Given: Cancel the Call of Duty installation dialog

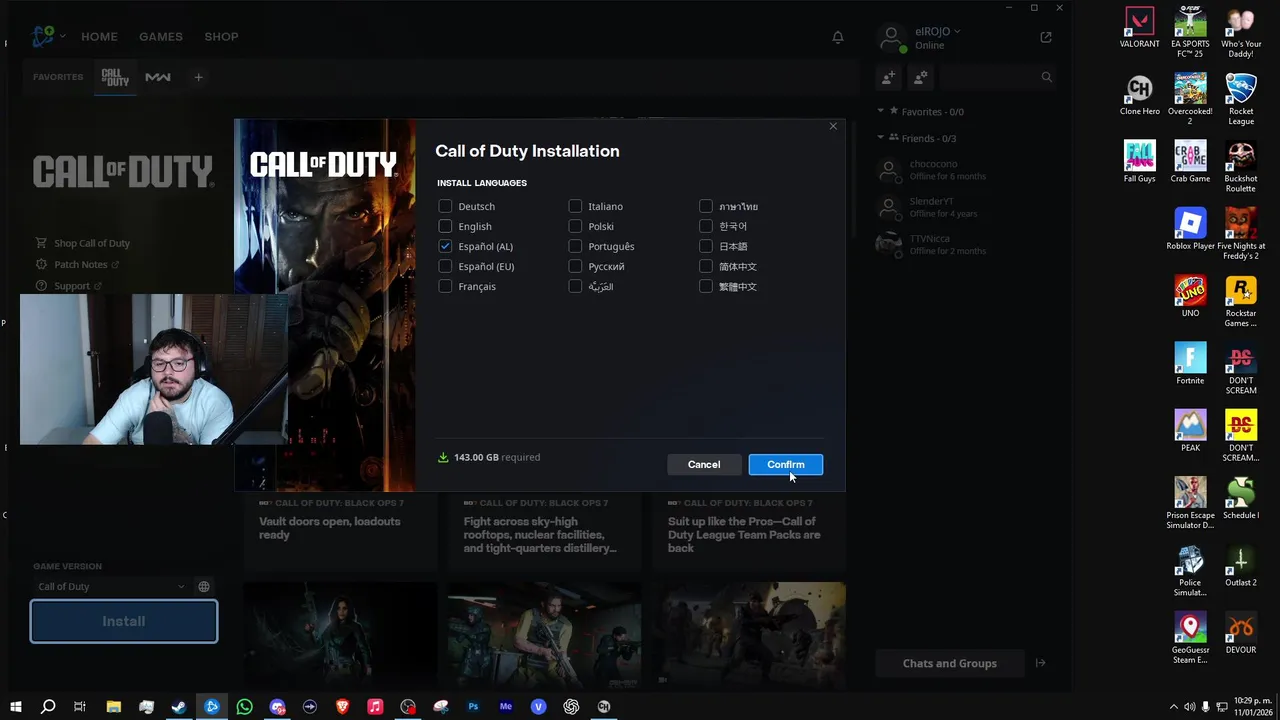Looking at the screenshot, I should click(x=704, y=464).
